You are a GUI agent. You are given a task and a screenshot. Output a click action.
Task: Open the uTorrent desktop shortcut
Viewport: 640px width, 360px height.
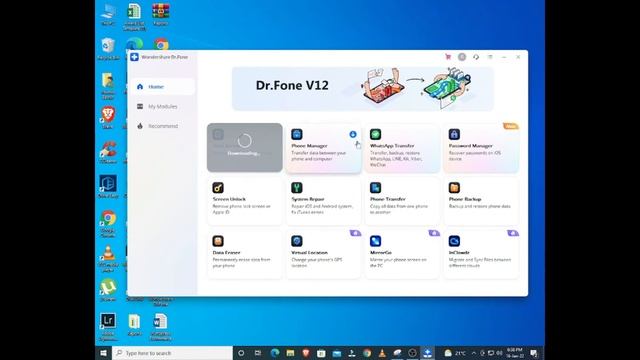[108, 290]
